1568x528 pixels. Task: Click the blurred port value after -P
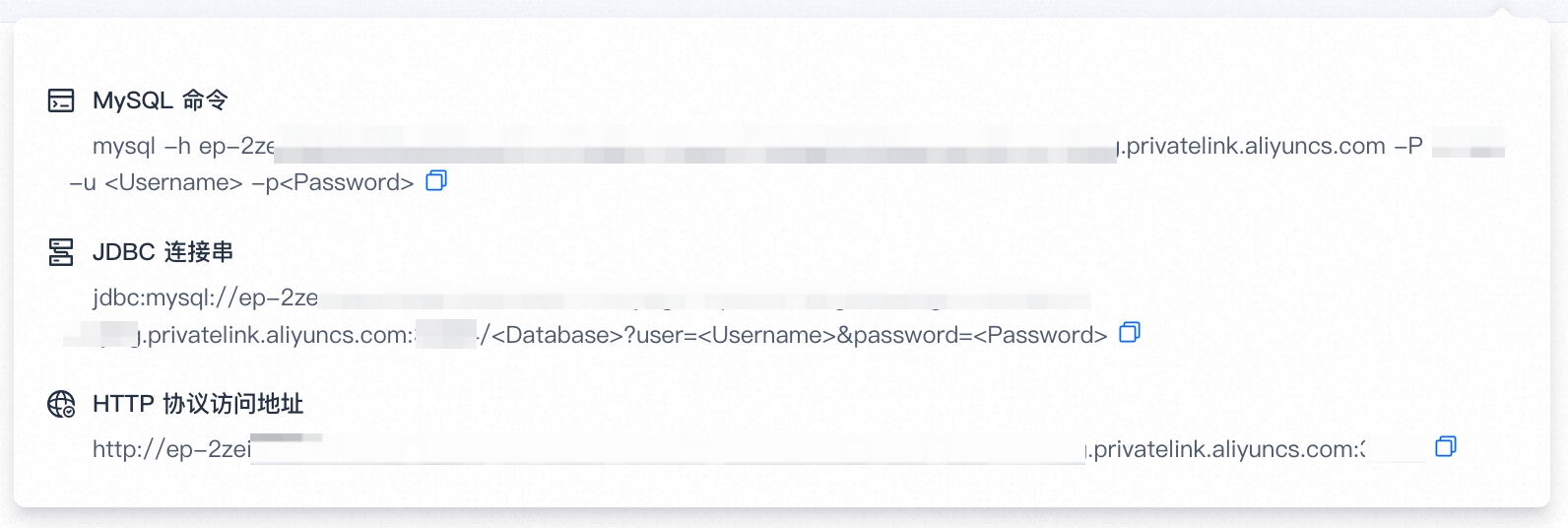tap(1469, 147)
